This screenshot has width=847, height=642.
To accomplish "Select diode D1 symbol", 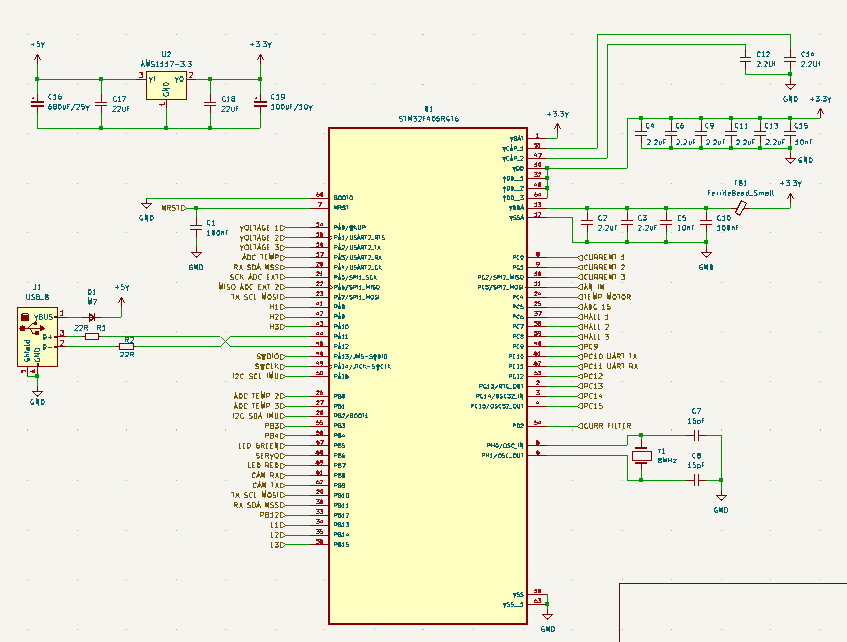I will tap(92, 317).
